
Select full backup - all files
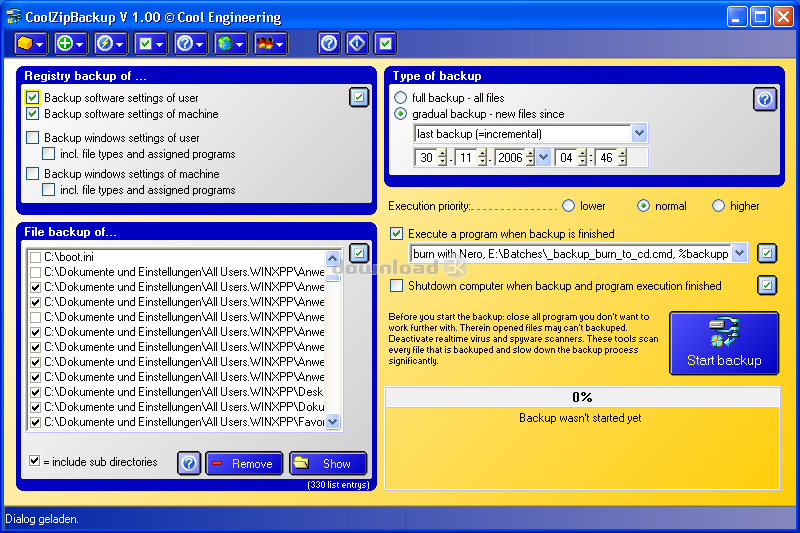point(401,97)
